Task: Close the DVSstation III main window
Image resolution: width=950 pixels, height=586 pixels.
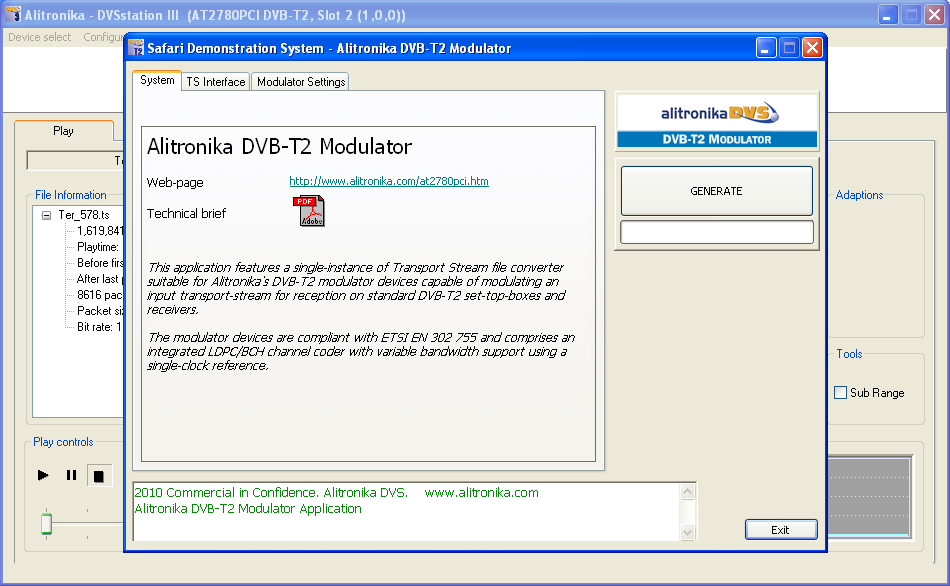Action: pyautogui.click(x=935, y=15)
